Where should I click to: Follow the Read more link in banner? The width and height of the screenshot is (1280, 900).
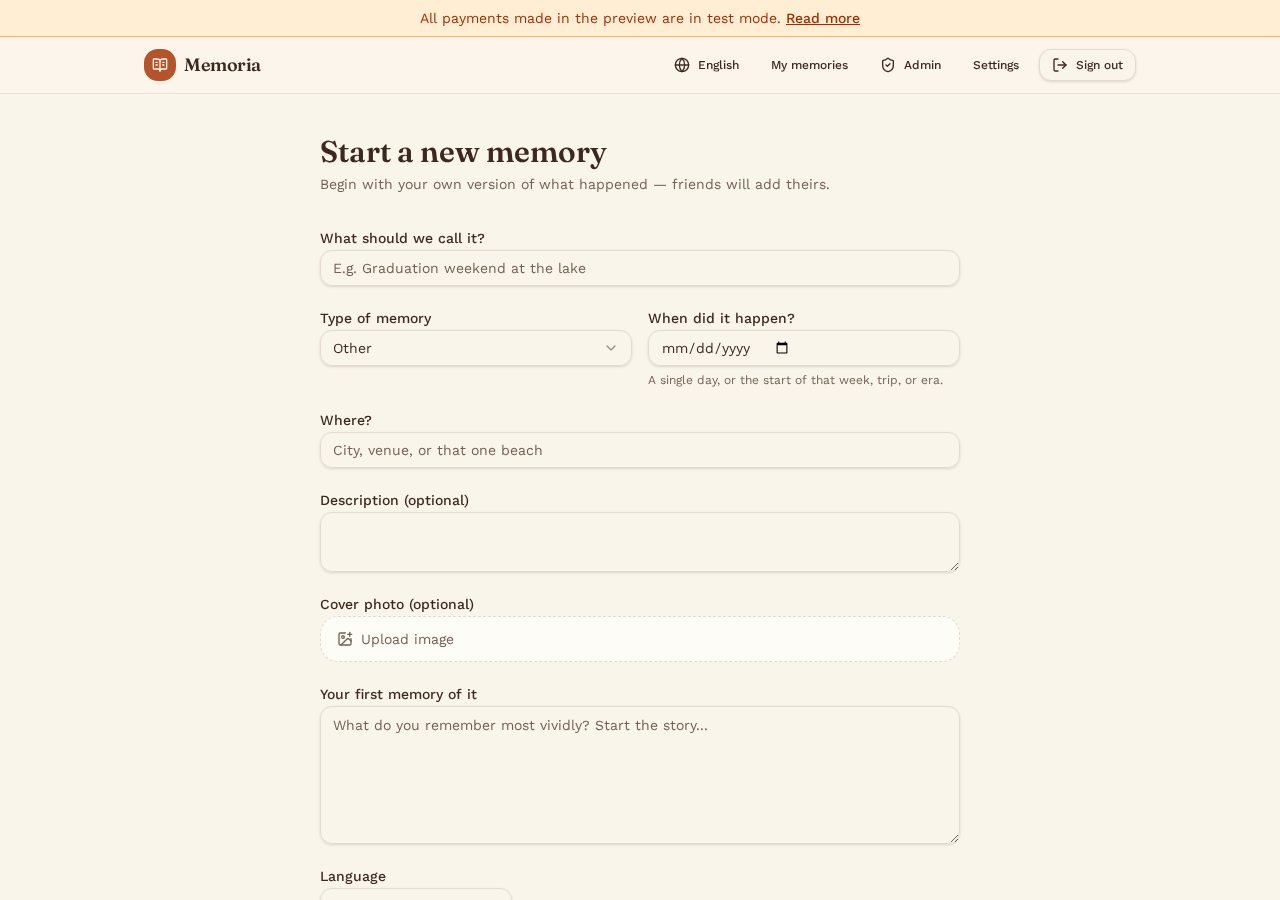pos(823,18)
